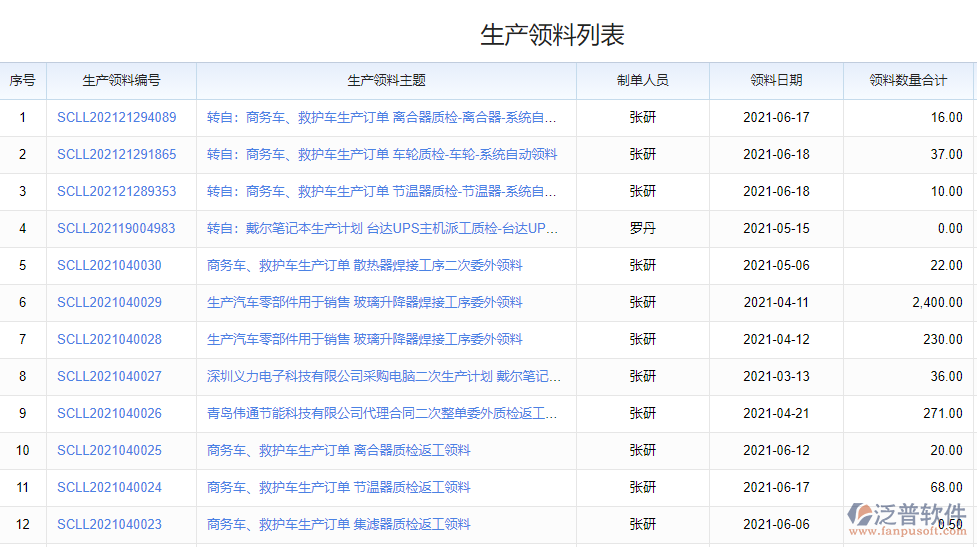This screenshot has height=547, width=977.
Task: Open row 7 玻璃升降器焊接工序委外领料 subject link
Action: click(x=365, y=339)
